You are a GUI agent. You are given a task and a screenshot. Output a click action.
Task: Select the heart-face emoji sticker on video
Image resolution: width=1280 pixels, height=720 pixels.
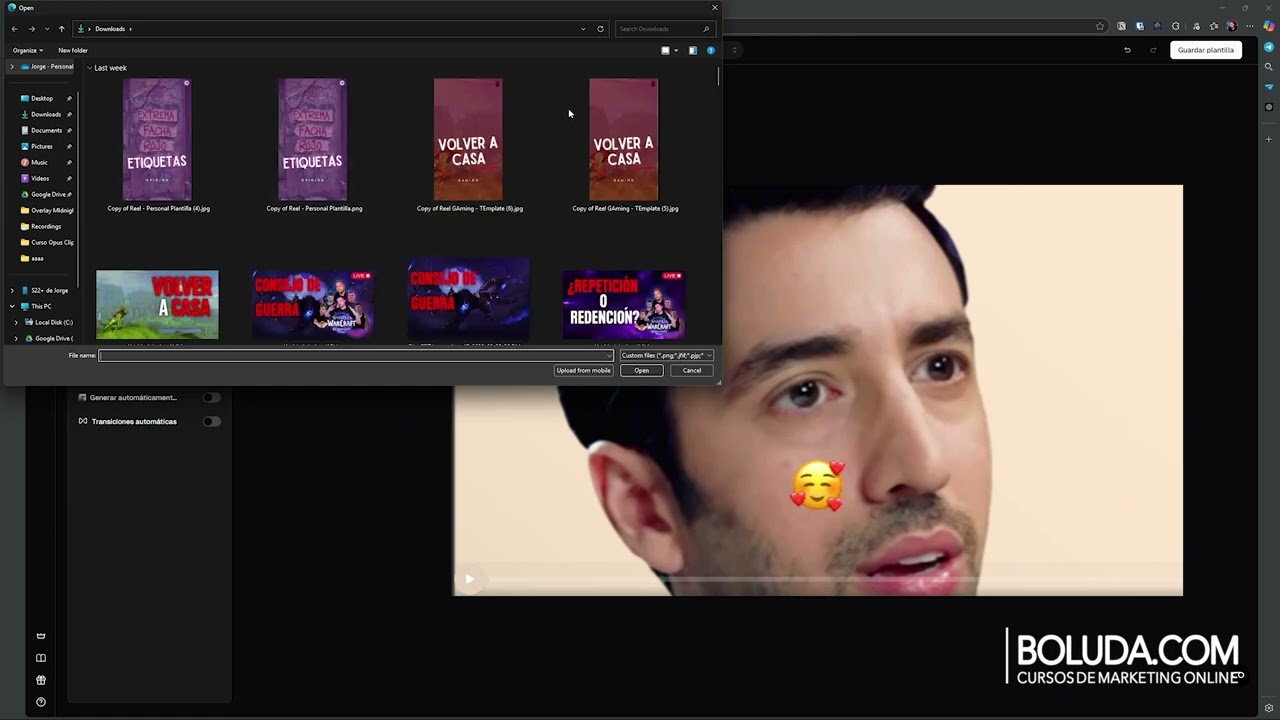pos(818,486)
